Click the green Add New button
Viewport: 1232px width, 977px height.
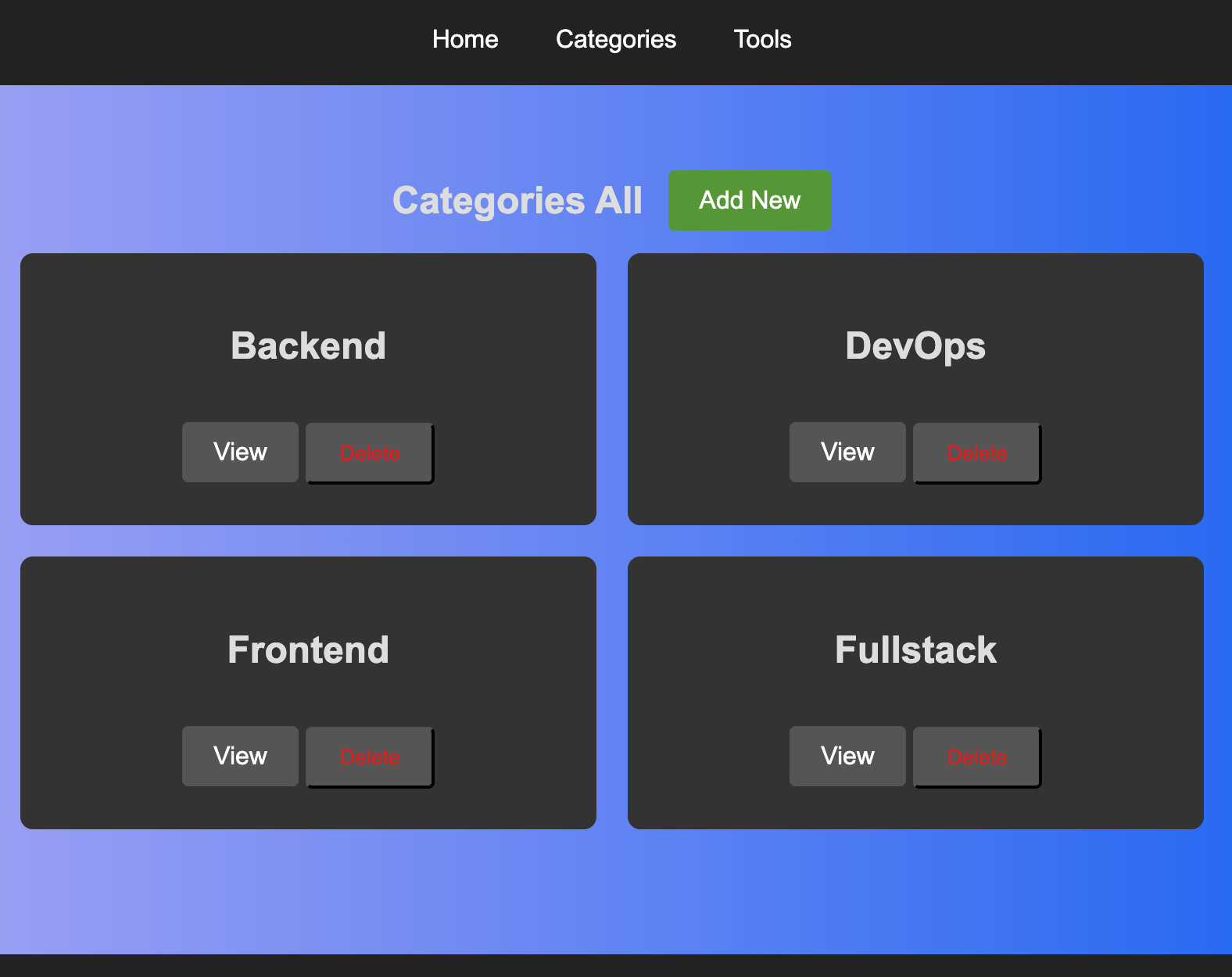749,200
